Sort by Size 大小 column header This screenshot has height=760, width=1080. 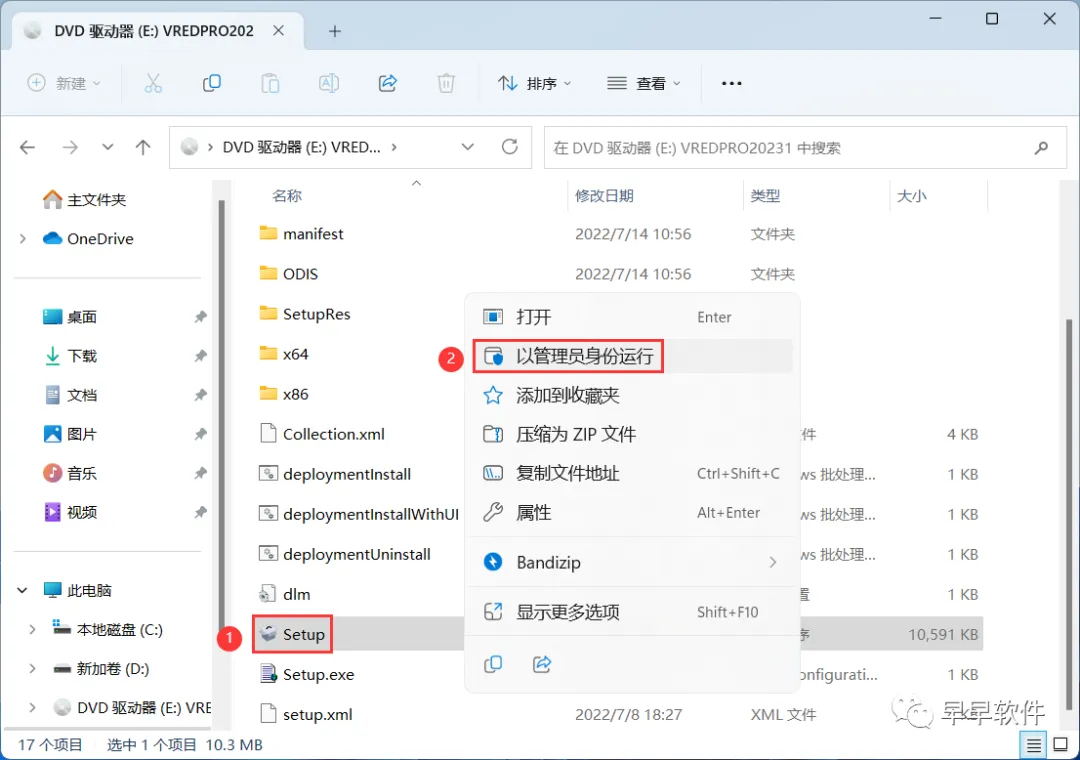tap(911, 196)
